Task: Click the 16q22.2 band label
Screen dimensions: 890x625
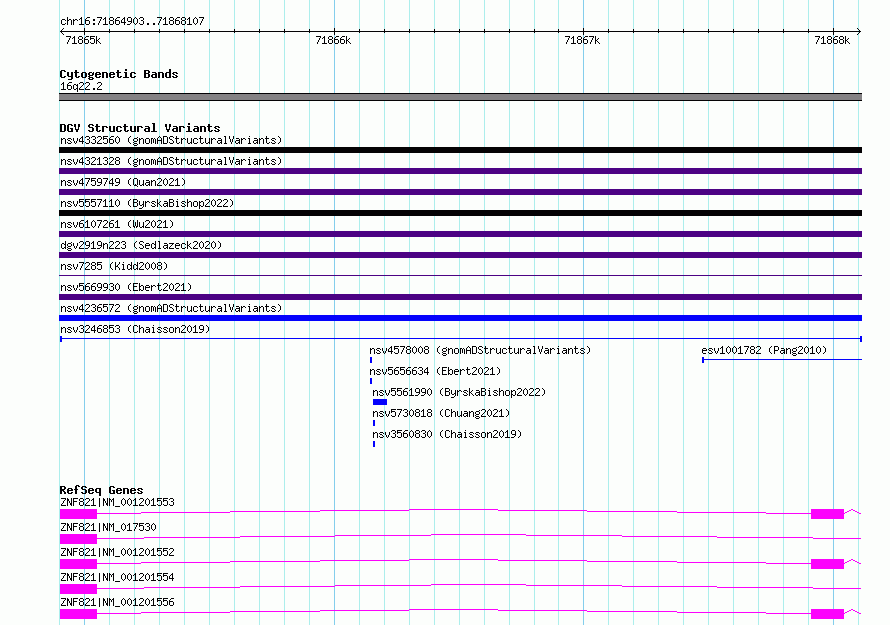Action: tap(81, 86)
